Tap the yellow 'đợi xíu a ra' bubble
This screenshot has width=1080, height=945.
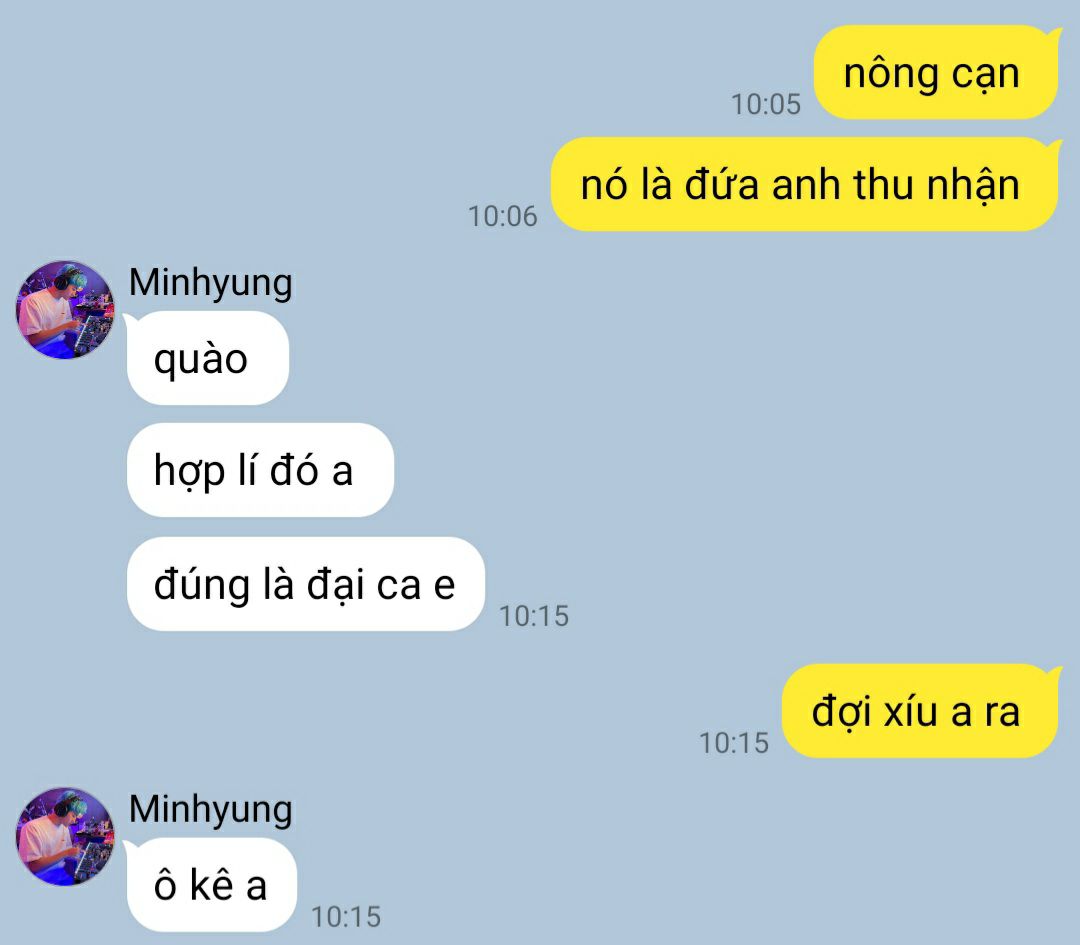click(x=921, y=711)
